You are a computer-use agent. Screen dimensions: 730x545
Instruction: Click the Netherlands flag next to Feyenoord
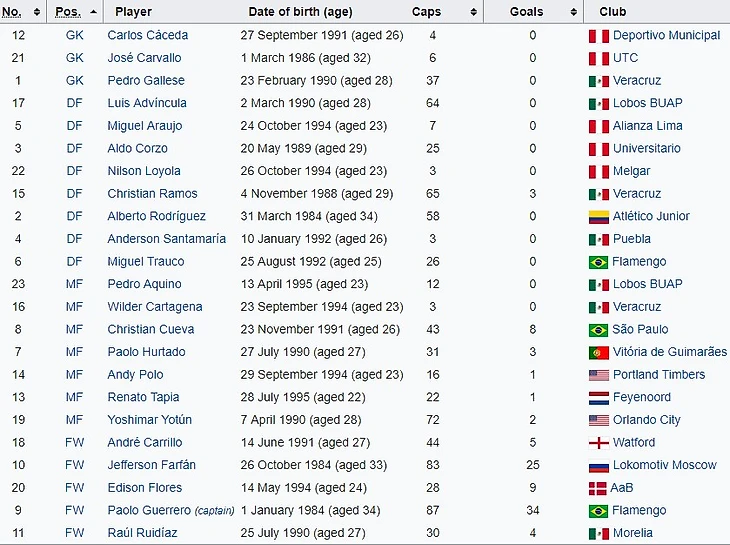pos(598,398)
